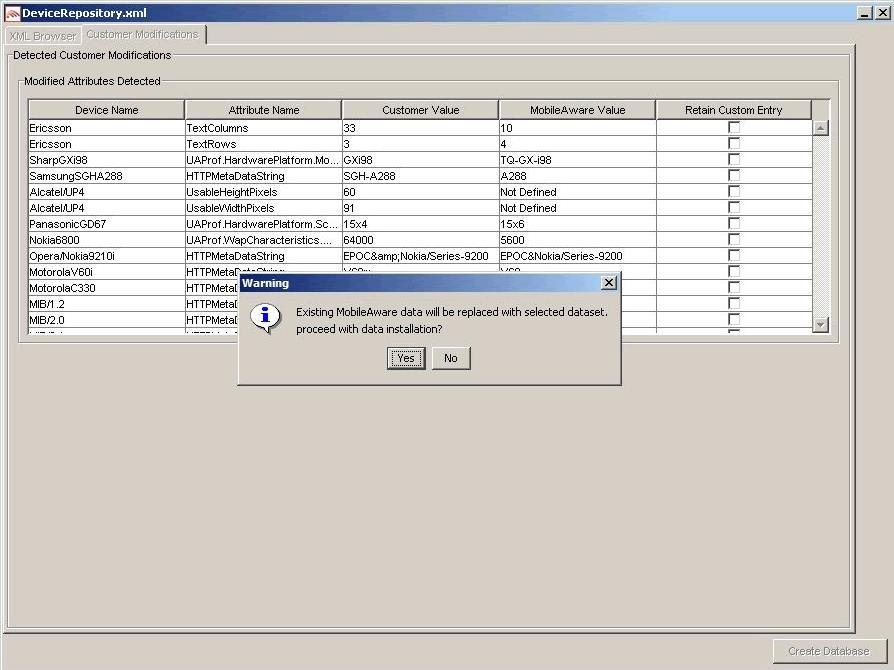Screen dimensions: 894x670
Task: Toggle retain checkbox for Nokia6800
Action: click(x=734, y=239)
